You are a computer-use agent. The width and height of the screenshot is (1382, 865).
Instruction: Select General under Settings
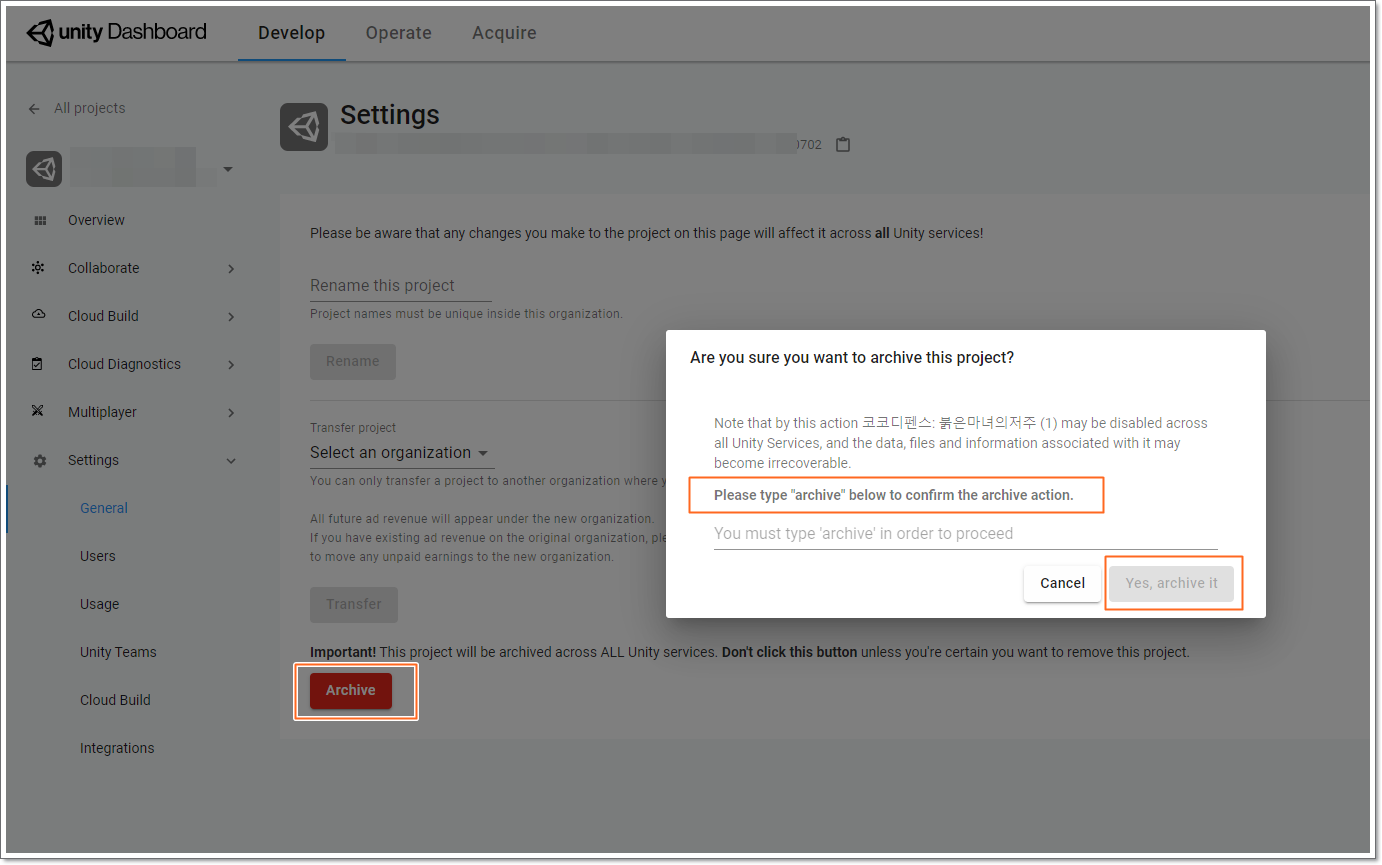pos(104,508)
